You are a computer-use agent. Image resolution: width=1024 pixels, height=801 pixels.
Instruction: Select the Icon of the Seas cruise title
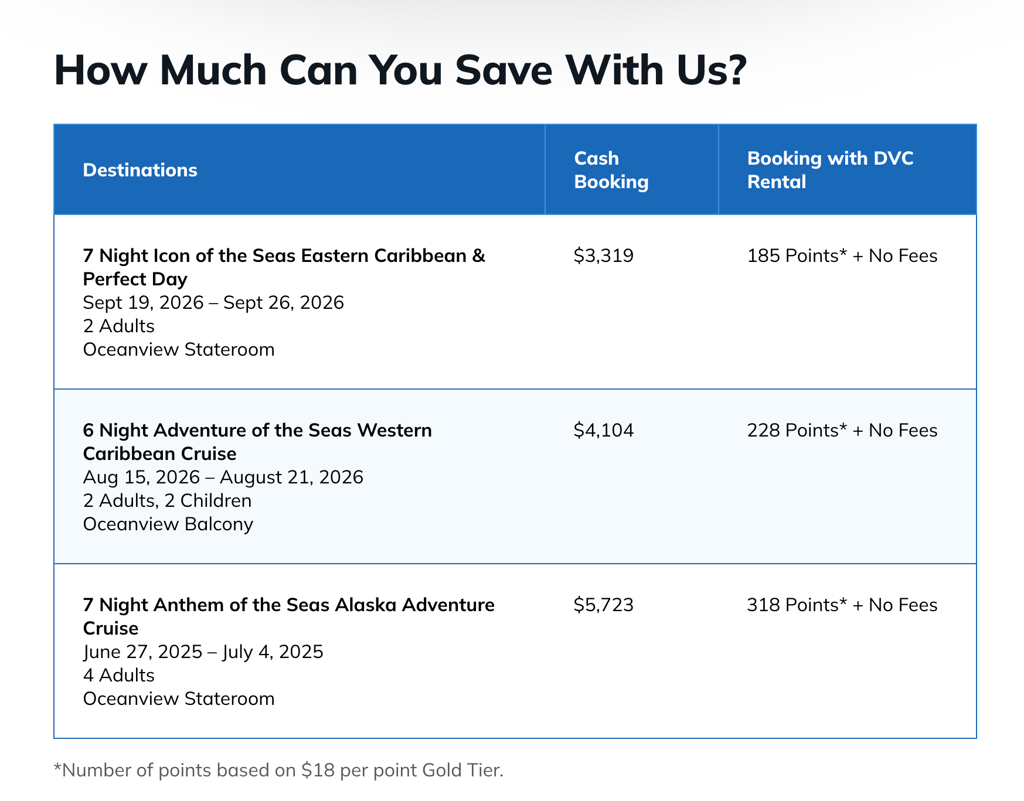pos(284,267)
